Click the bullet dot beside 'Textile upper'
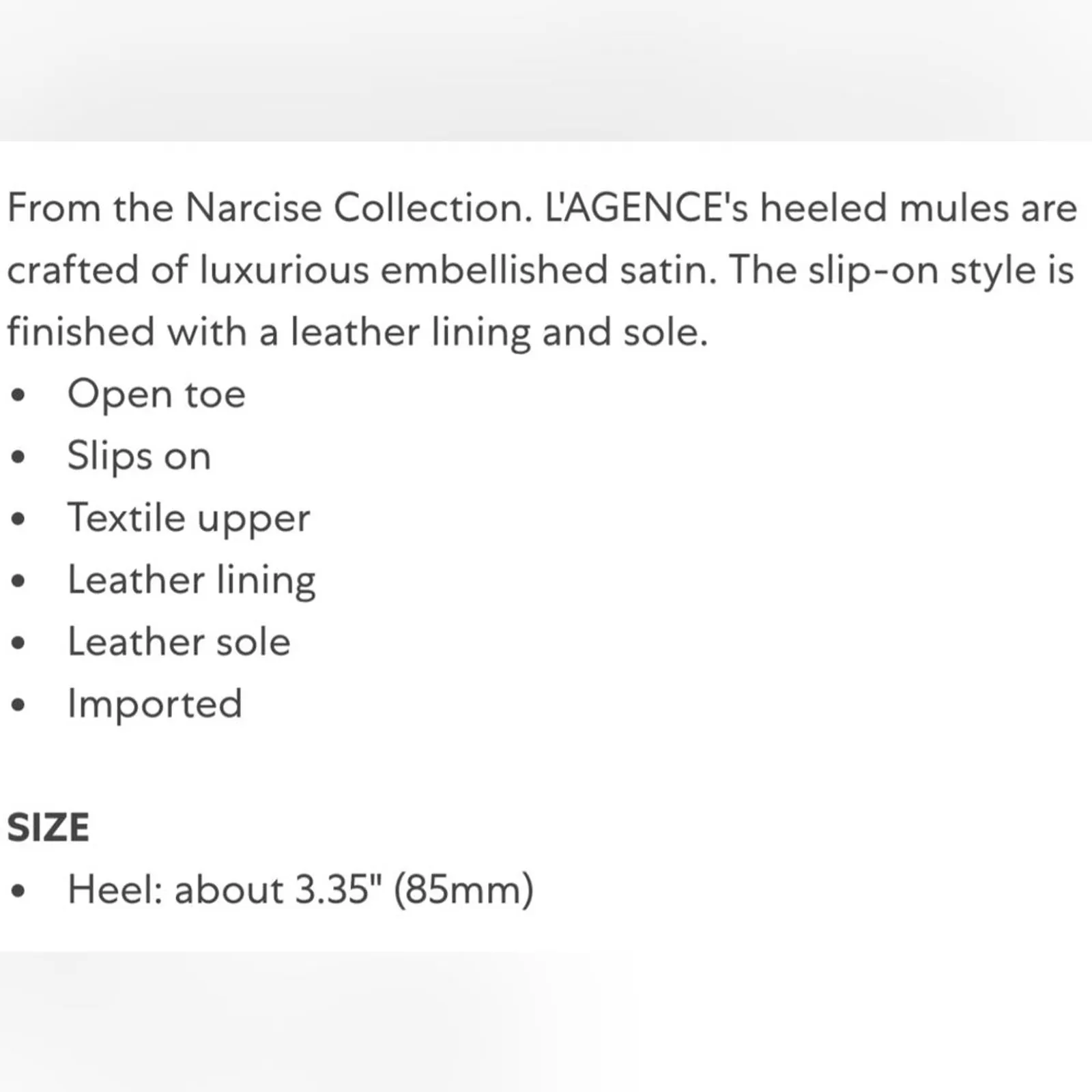 (x=18, y=519)
